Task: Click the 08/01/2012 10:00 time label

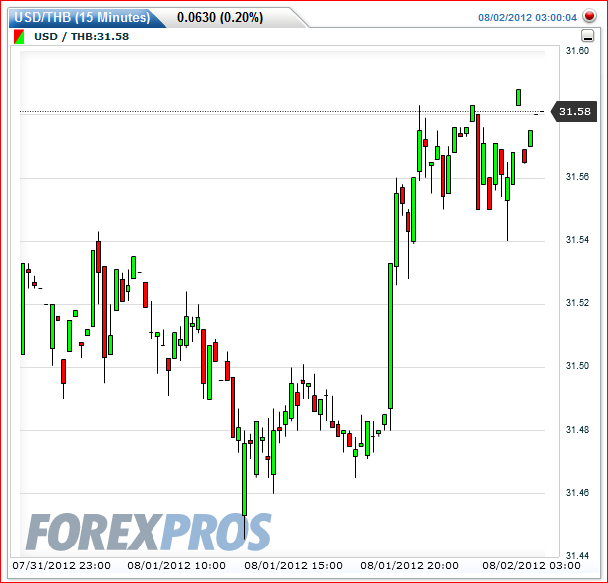Action: (x=176, y=566)
